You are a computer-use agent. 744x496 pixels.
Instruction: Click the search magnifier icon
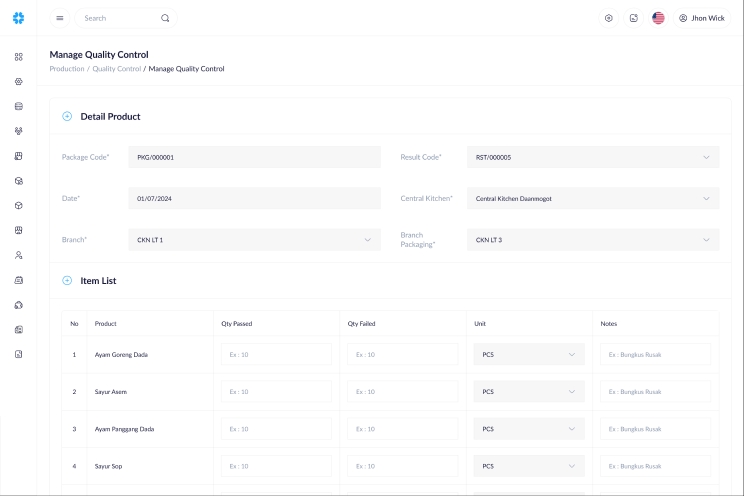(x=165, y=18)
